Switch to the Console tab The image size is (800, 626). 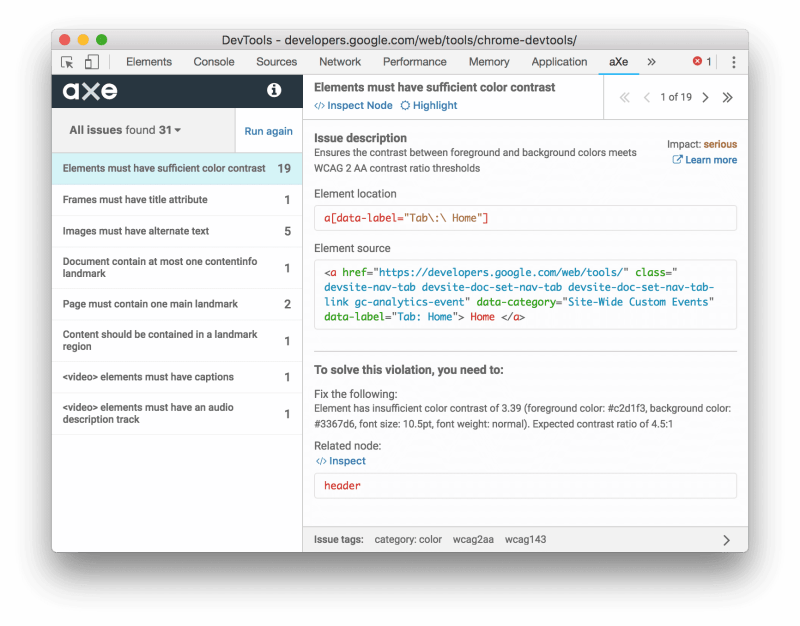coord(214,62)
